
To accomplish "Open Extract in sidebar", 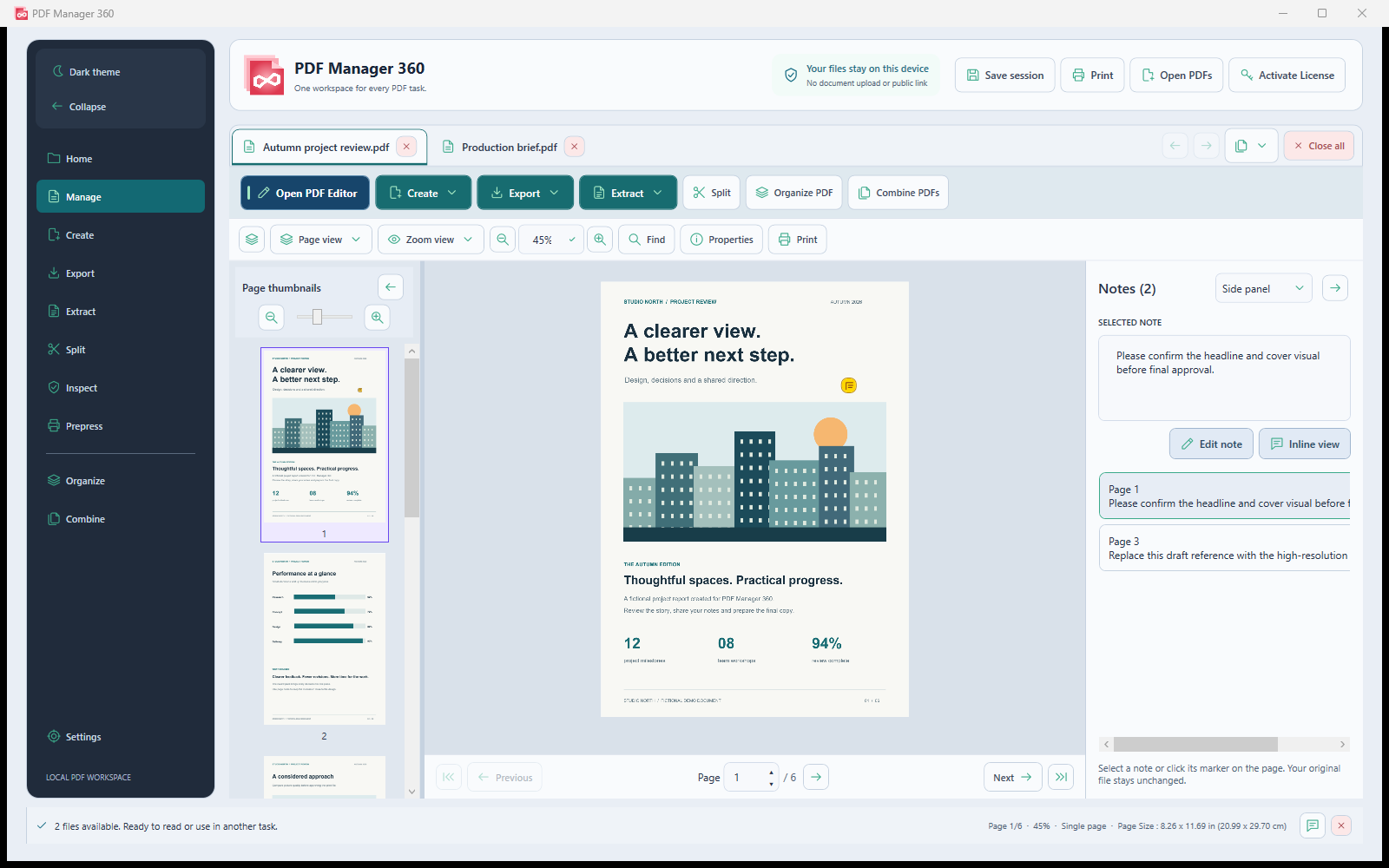I will [121, 312].
